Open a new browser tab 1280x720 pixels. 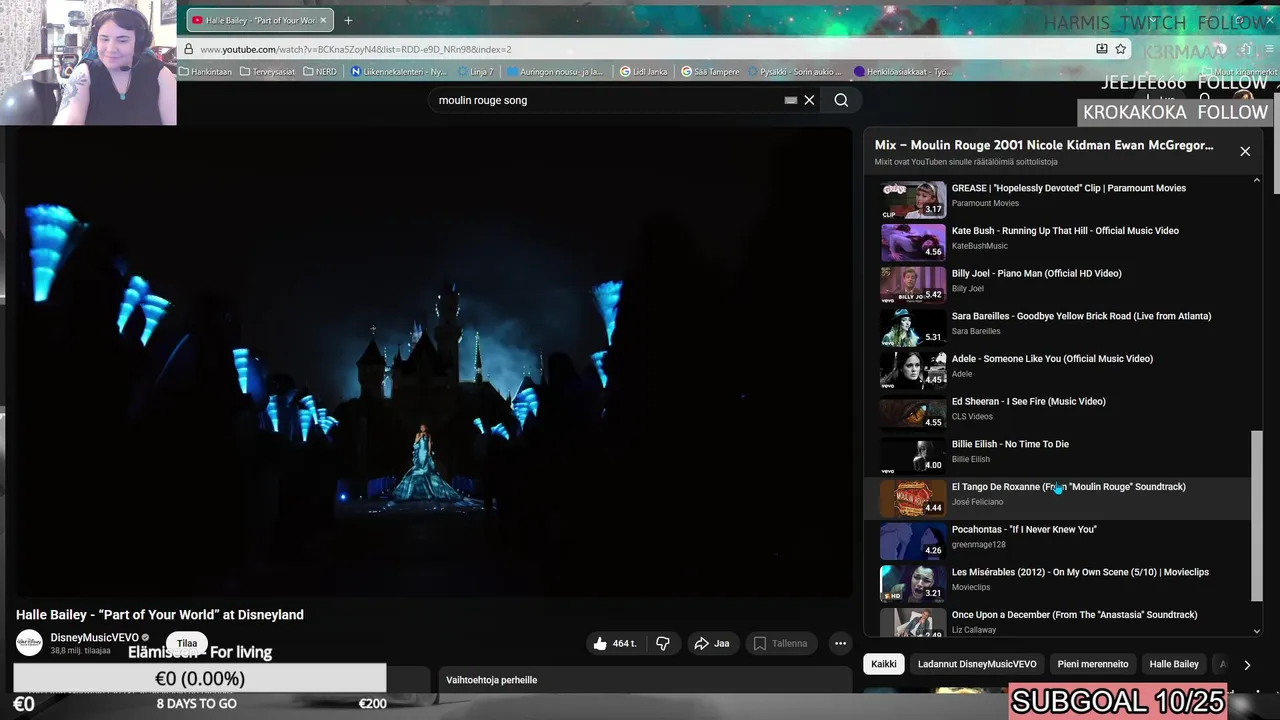click(x=348, y=20)
